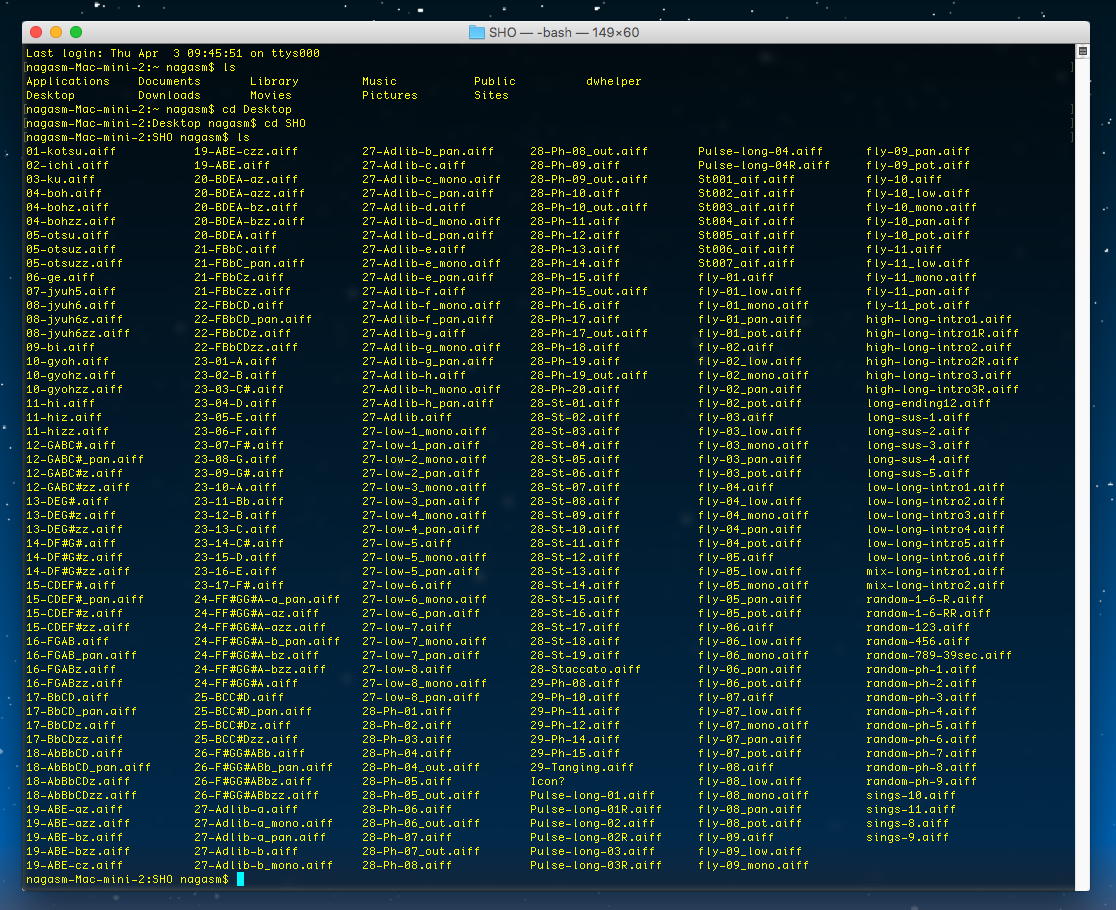Click file name 28-Ph-15_out.aiff

pyautogui.click(x=589, y=291)
